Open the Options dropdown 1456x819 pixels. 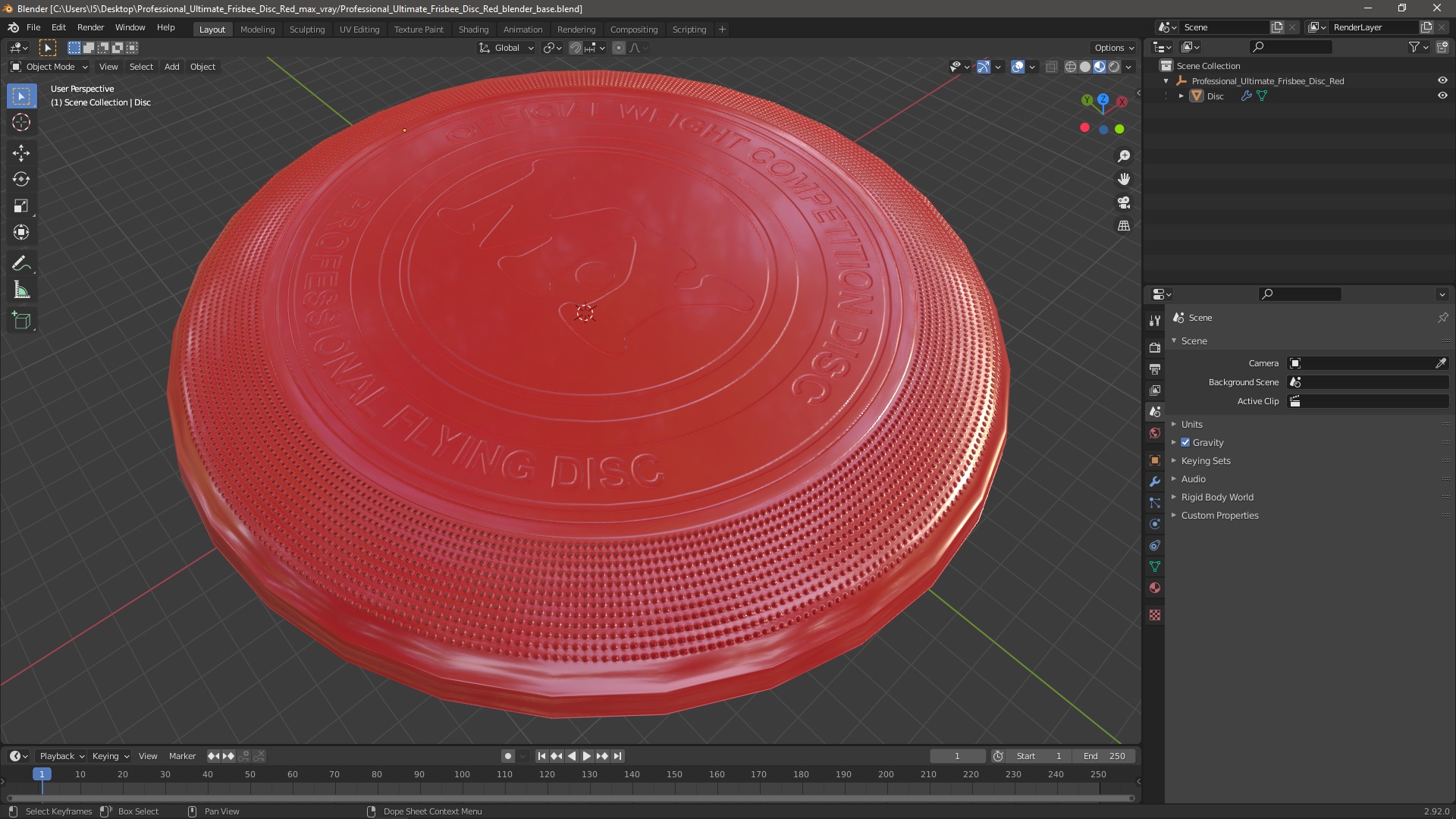point(1114,48)
